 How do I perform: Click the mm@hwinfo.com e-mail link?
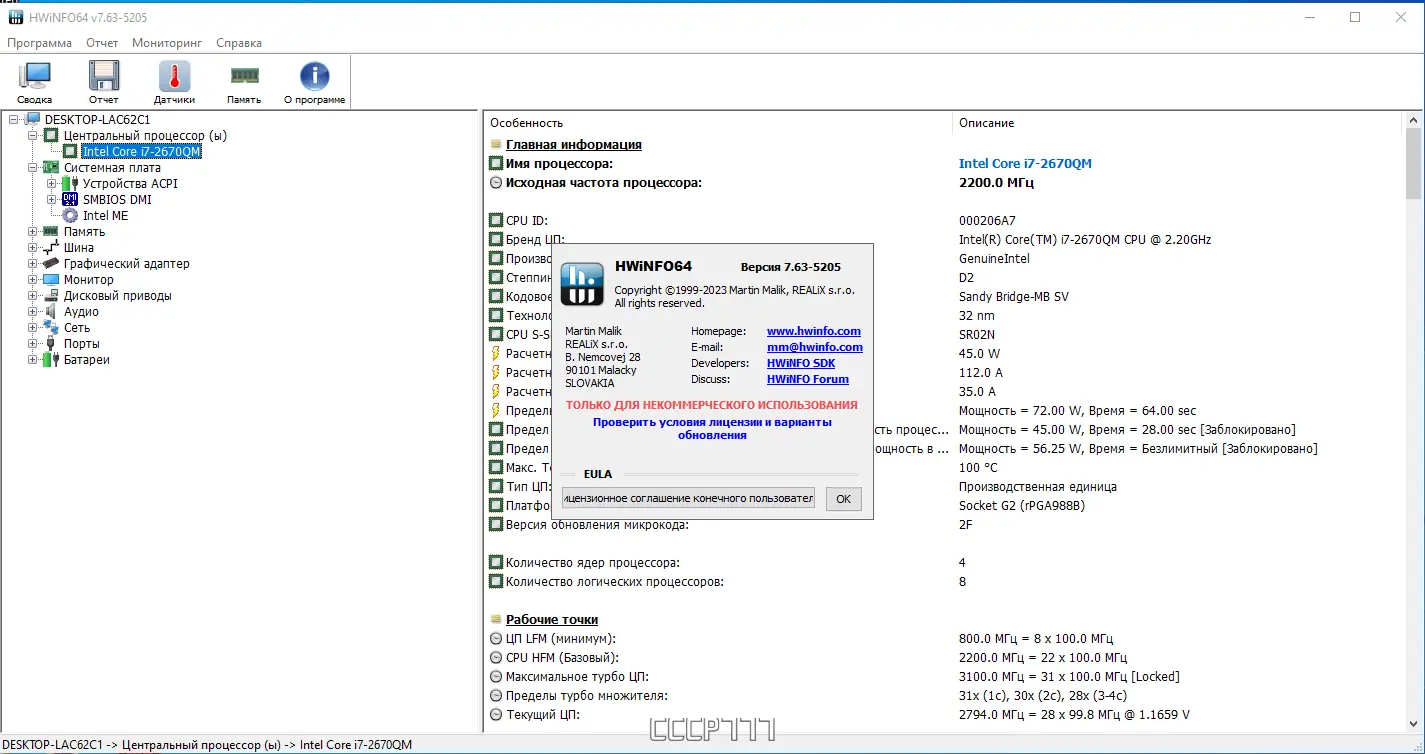point(815,348)
